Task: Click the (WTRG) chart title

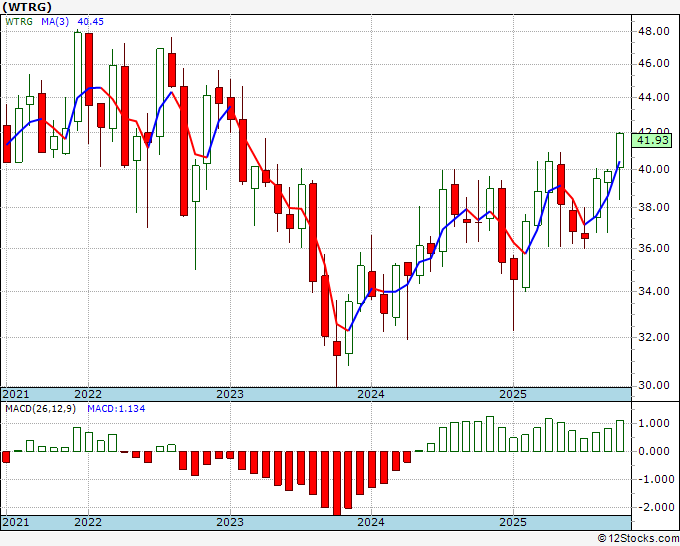Action: (27, 7)
